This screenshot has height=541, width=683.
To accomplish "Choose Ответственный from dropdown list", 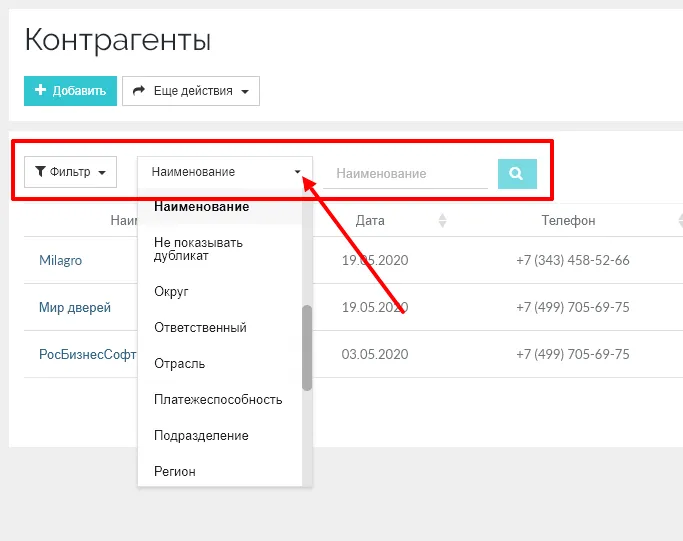I will point(200,328).
